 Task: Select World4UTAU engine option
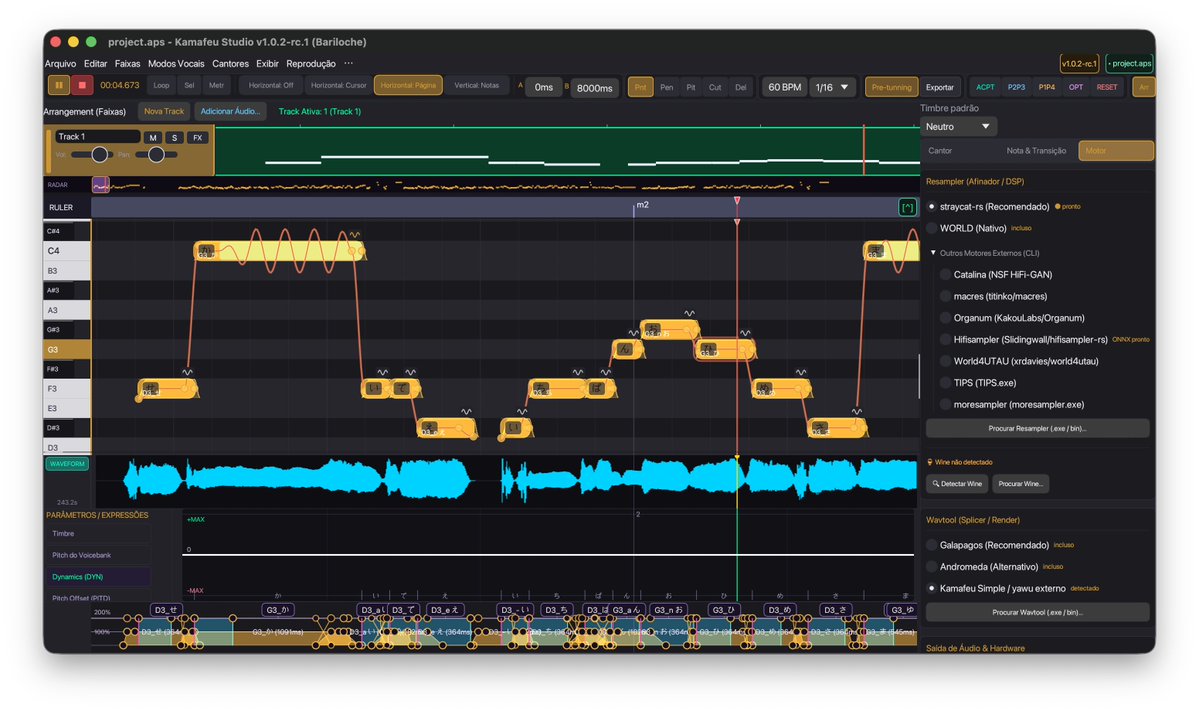pos(1019,361)
